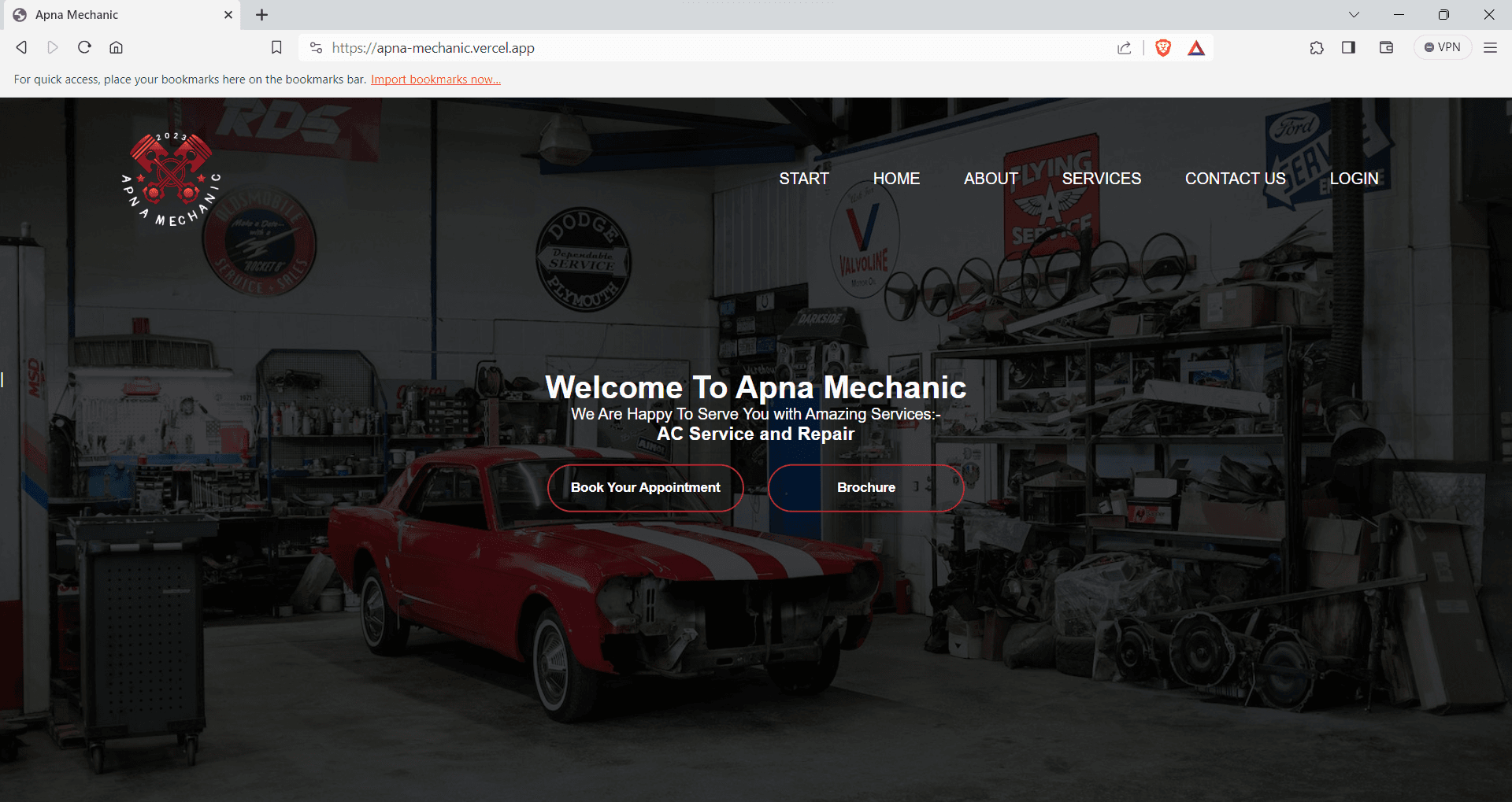Screen dimensions: 1512x802
Task: Toggle the browser sidebar panel icon
Action: (x=1349, y=47)
